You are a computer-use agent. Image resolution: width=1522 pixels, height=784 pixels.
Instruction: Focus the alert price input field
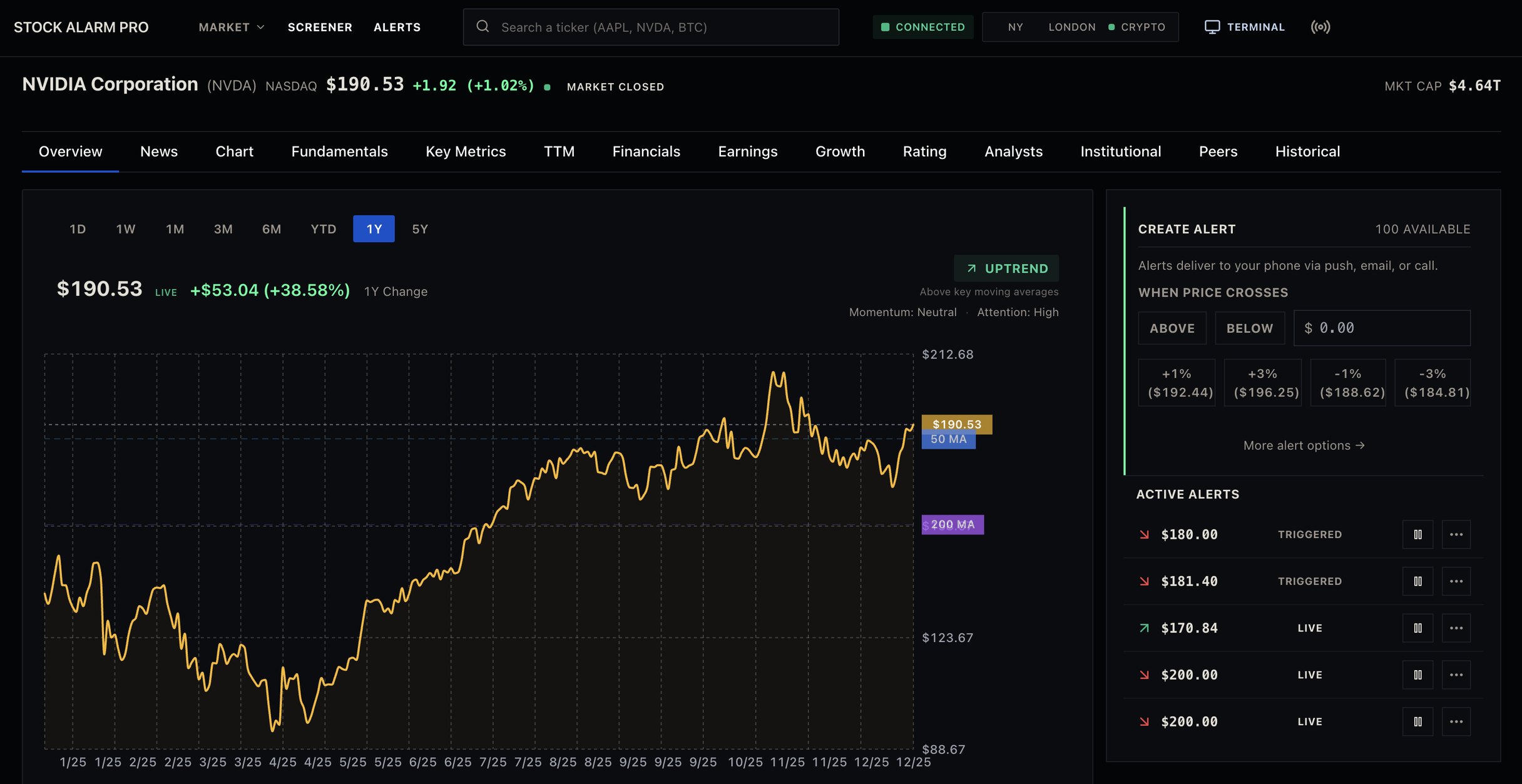tap(1382, 328)
